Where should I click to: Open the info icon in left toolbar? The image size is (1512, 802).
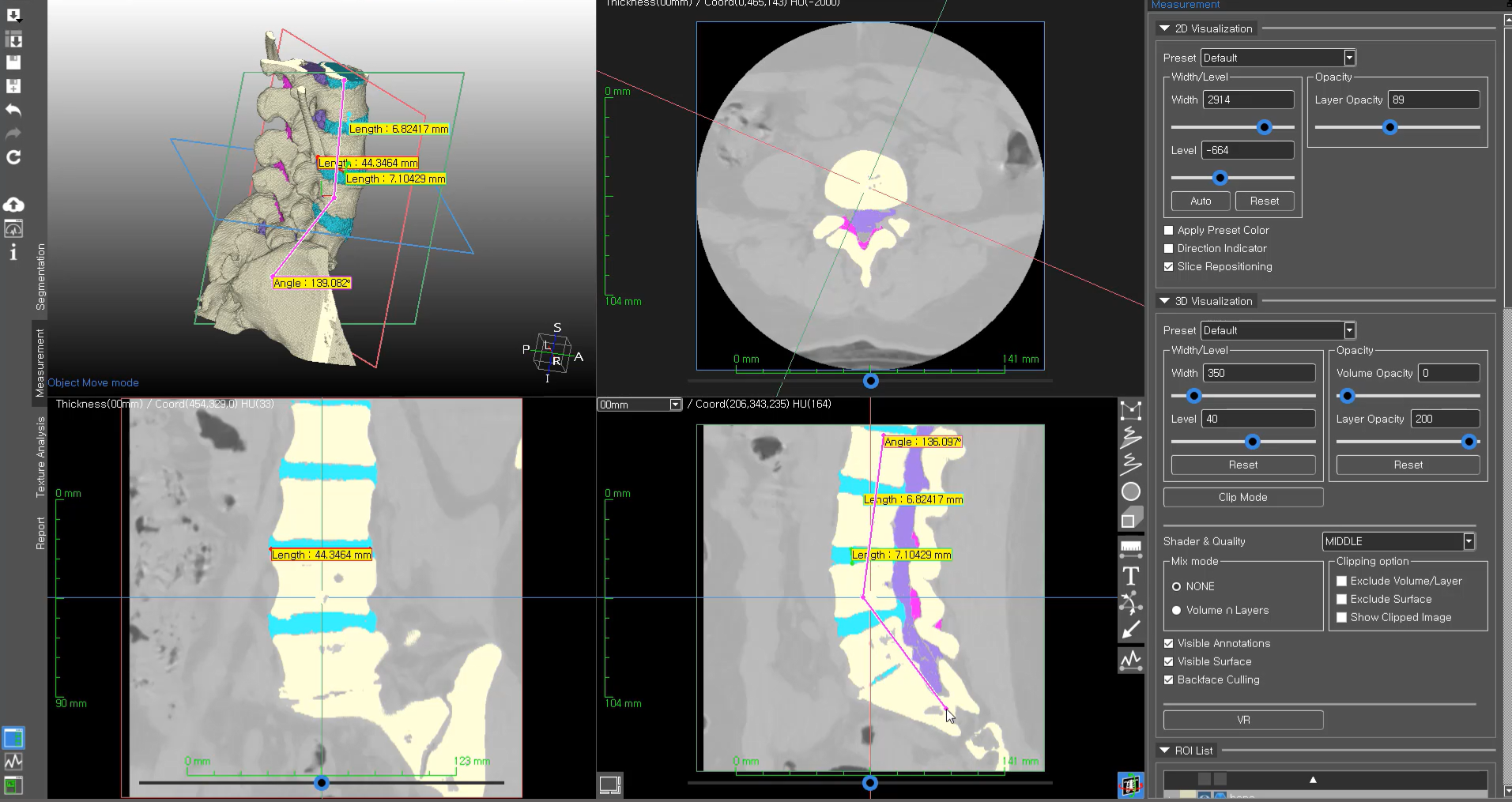[13, 253]
